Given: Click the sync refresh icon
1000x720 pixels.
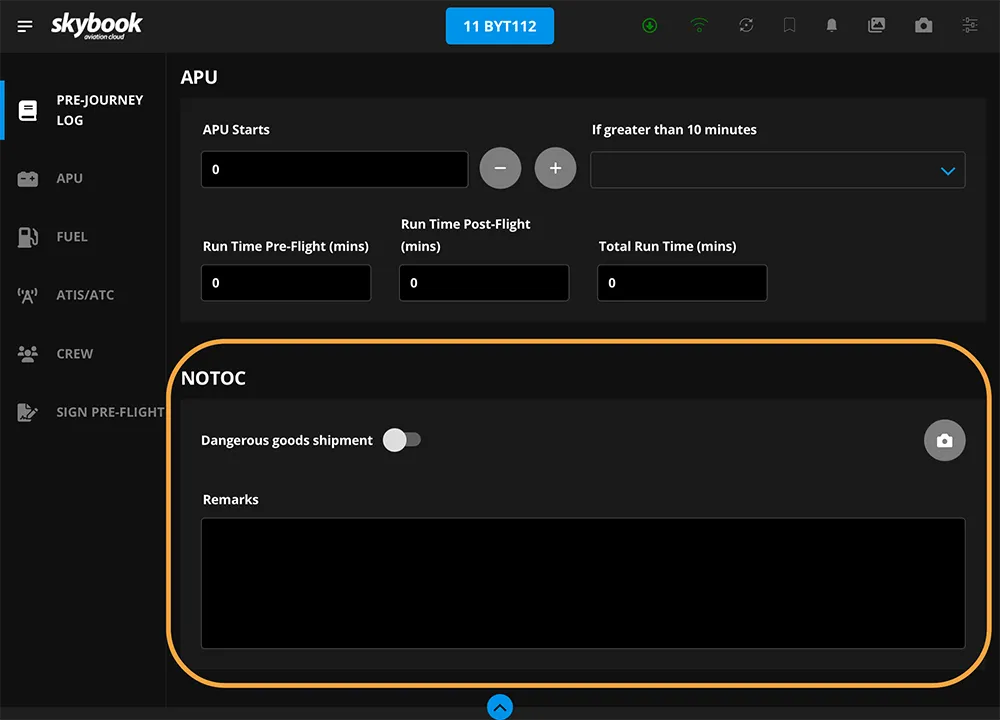Looking at the screenshot, I should click(746, 26).
